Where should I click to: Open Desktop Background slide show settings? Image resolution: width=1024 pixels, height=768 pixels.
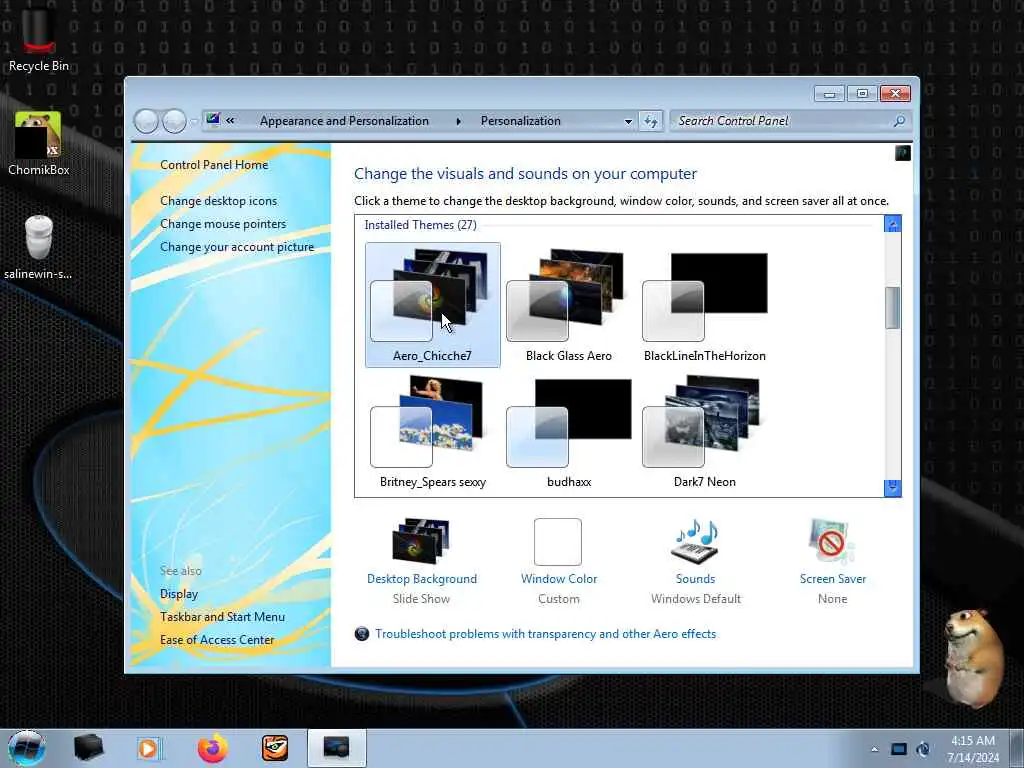pos(421,561)
